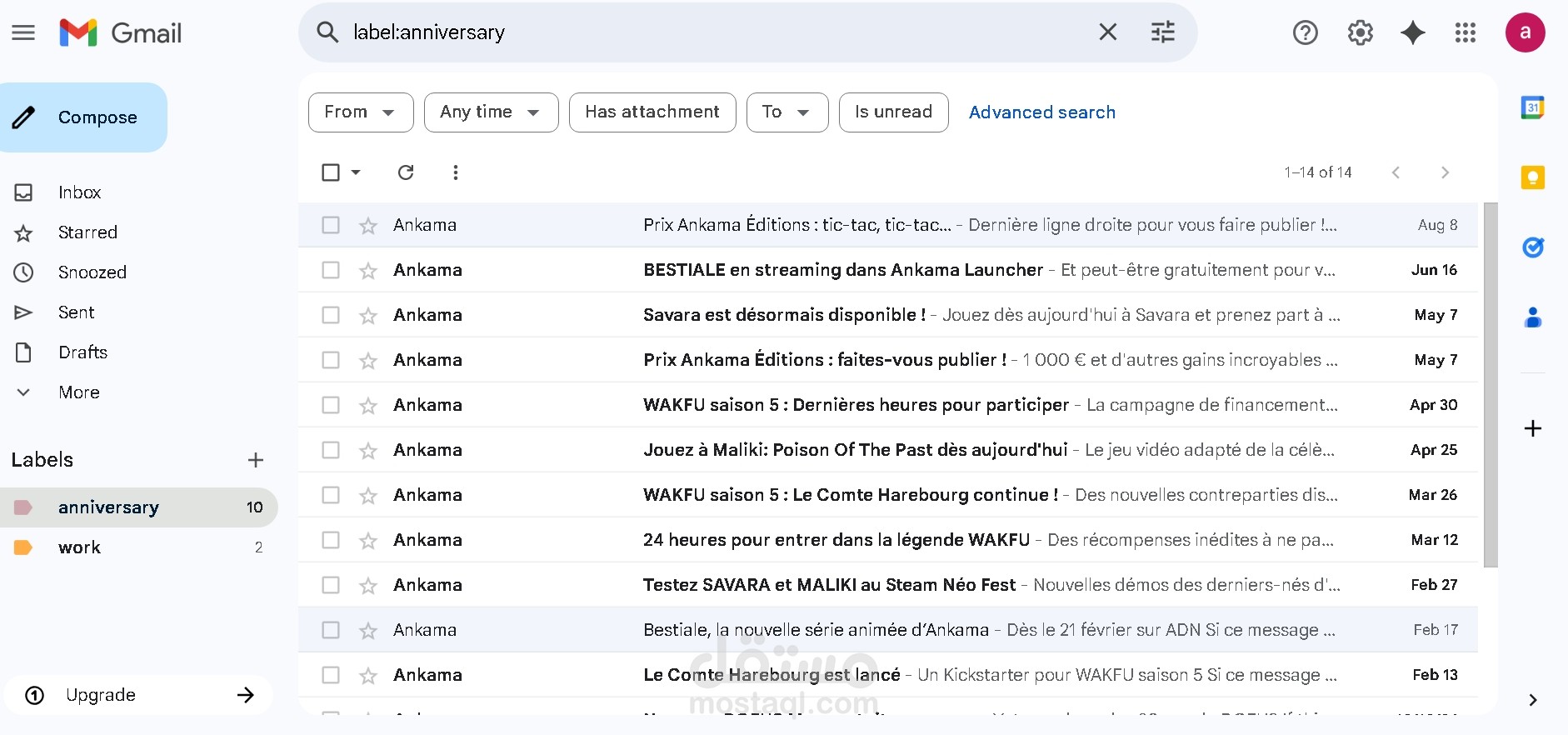Open the main menu hamburger icon
The image size is (1568, 735).
[23, 32]
